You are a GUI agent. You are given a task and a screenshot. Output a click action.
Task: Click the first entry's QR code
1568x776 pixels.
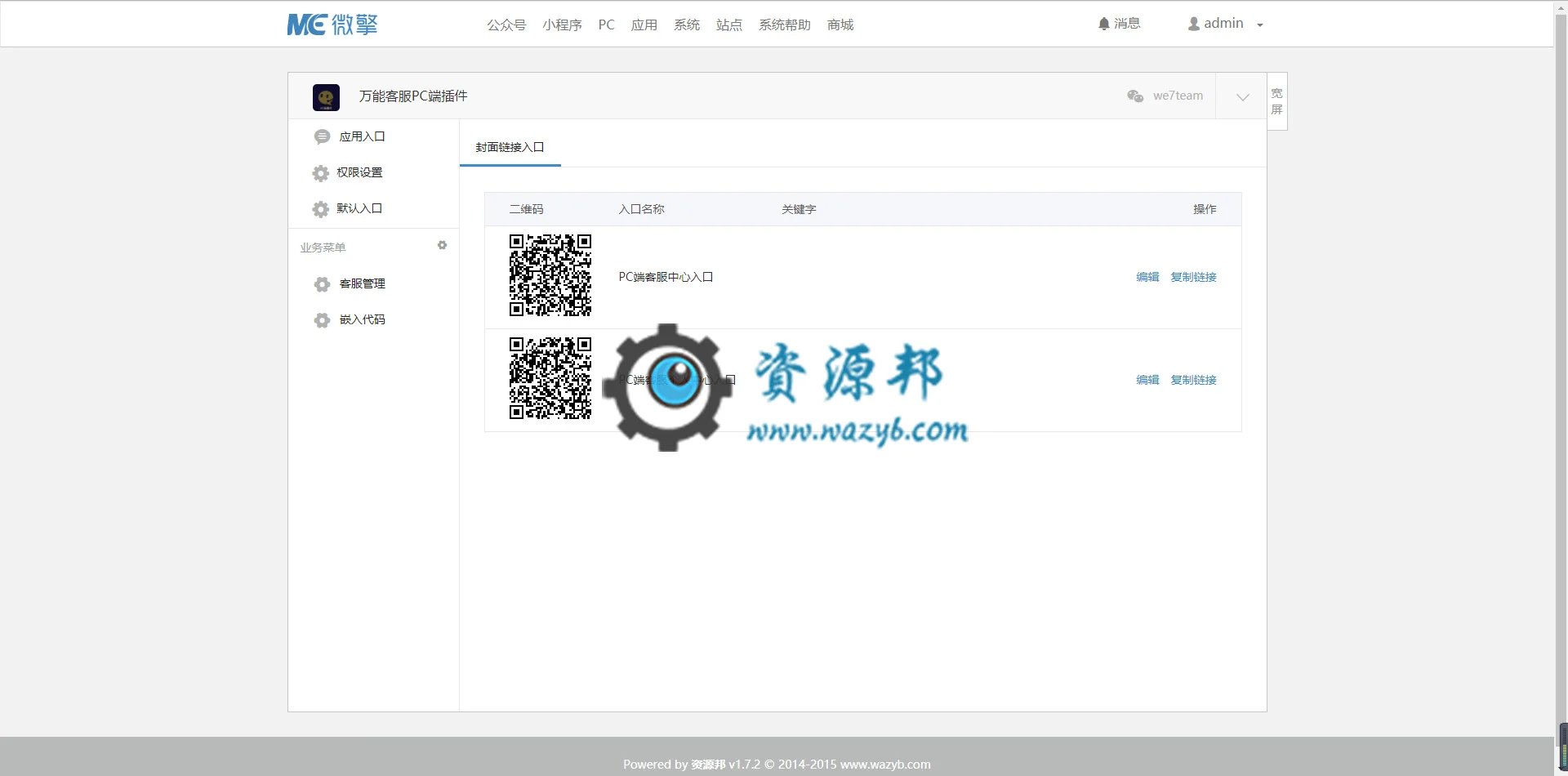(550, 275)
